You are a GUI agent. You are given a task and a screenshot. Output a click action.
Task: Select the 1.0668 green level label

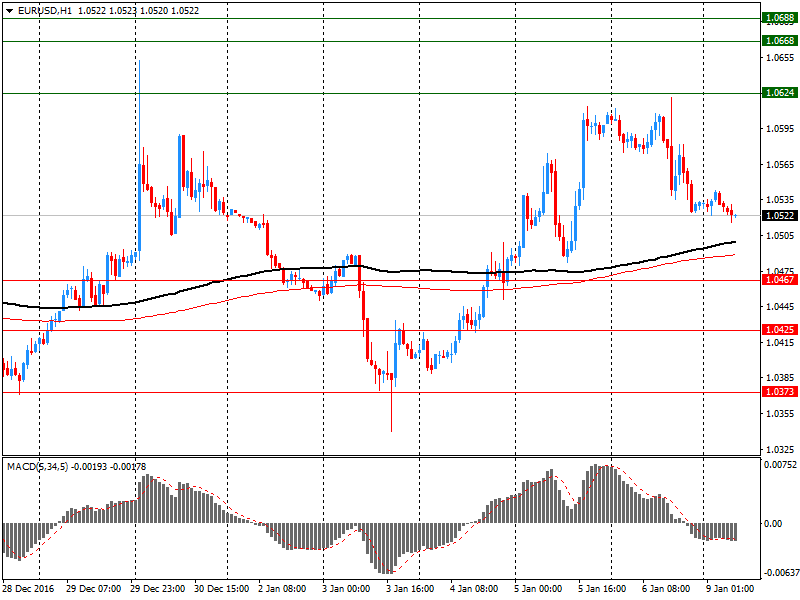click(779, 41)
